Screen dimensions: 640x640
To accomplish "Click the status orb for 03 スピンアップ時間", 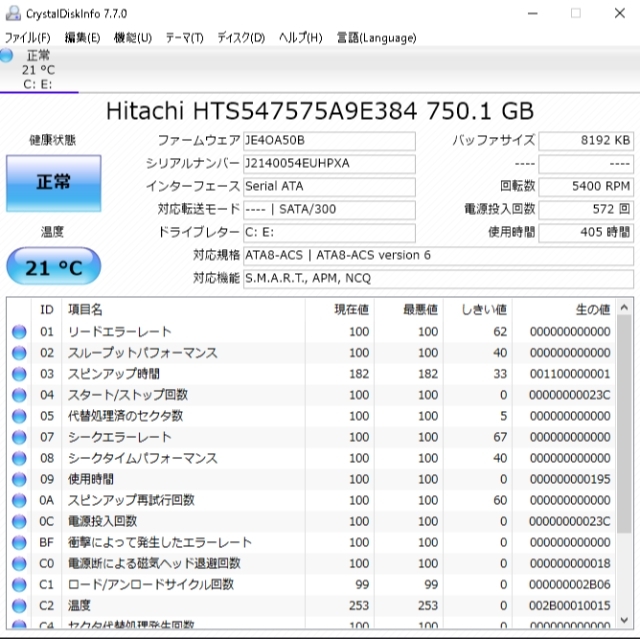I will 19,374.
